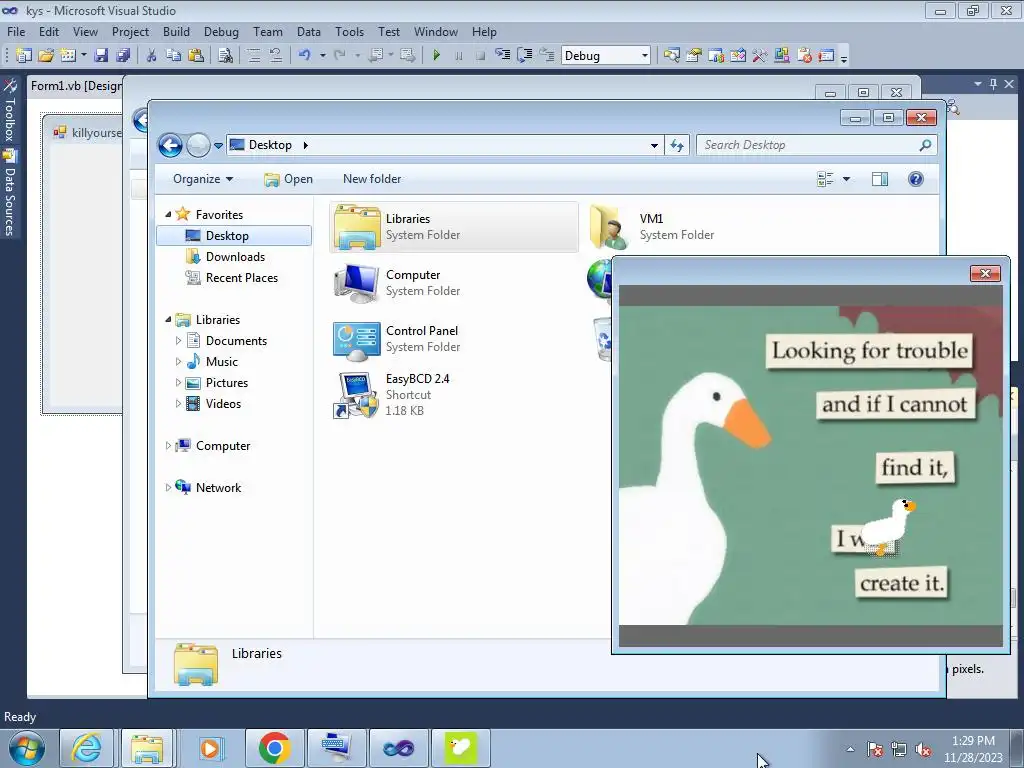Click the Paste clipboard icon
Image resolution: width=1024 pixels, height=768 pixels.
[195, 56]
